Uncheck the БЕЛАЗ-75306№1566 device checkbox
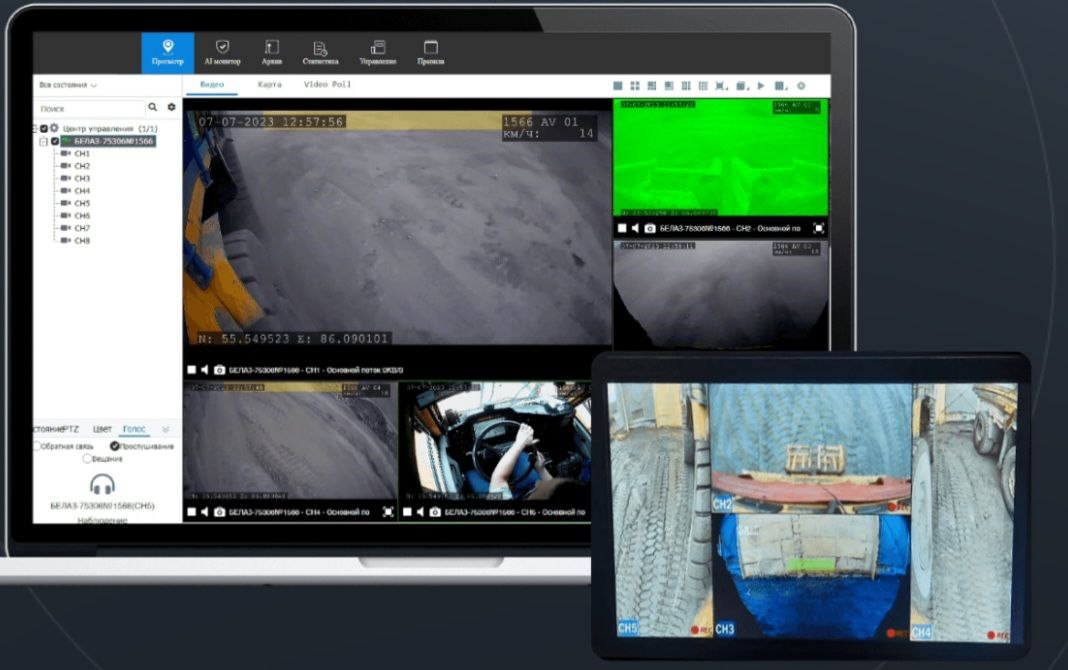 point(55,141)
